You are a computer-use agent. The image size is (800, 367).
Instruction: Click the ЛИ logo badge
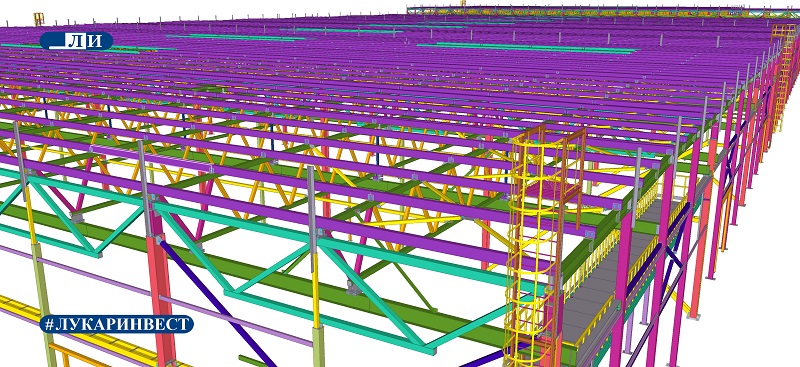click(76, 41)
